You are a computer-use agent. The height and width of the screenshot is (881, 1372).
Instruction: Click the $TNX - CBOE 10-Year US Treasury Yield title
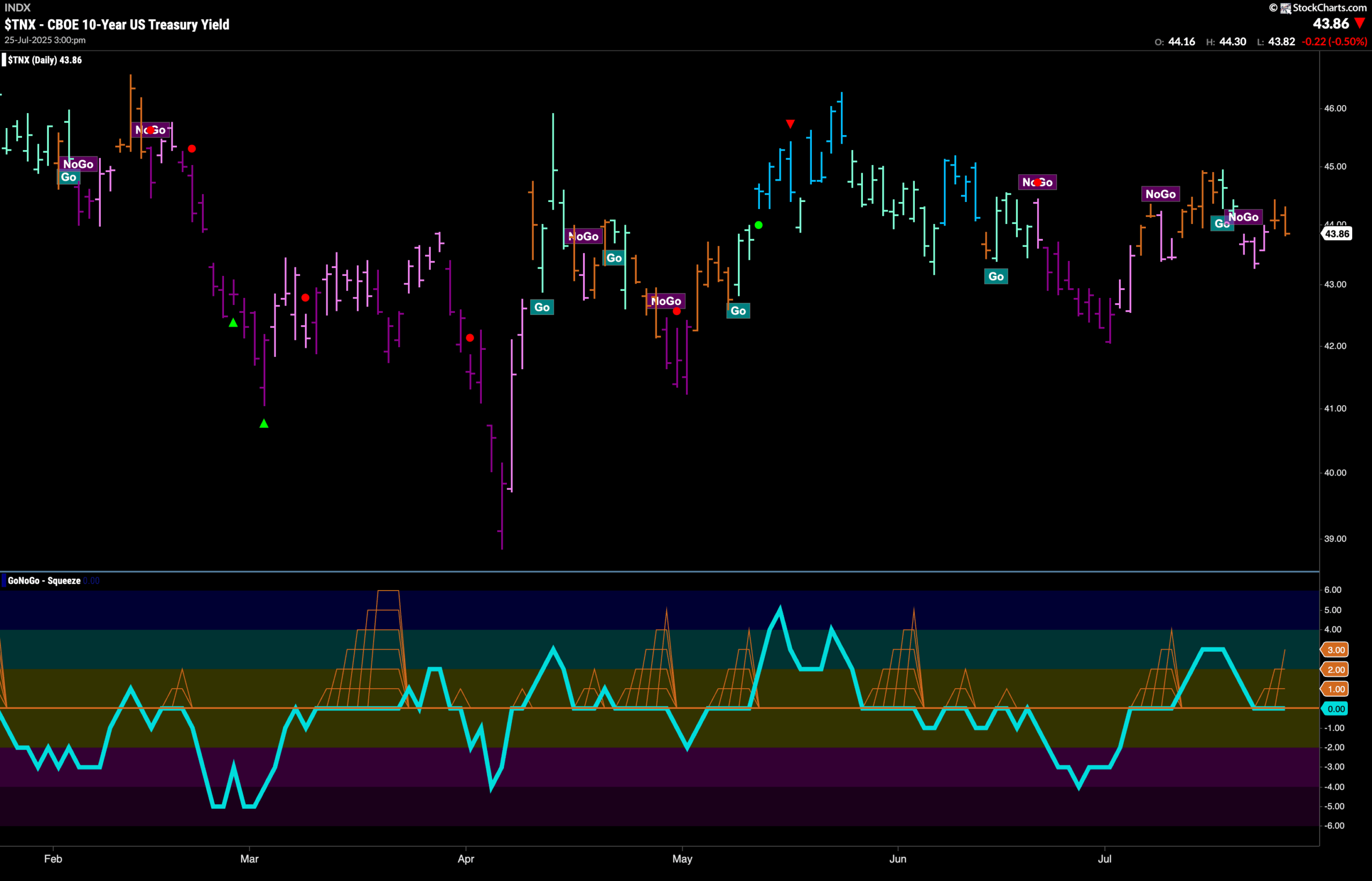point(117,25)
